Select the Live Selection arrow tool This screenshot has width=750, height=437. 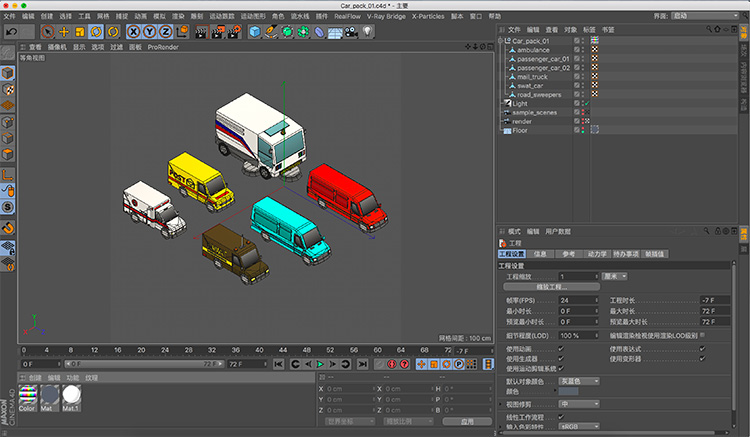[47, 32]
